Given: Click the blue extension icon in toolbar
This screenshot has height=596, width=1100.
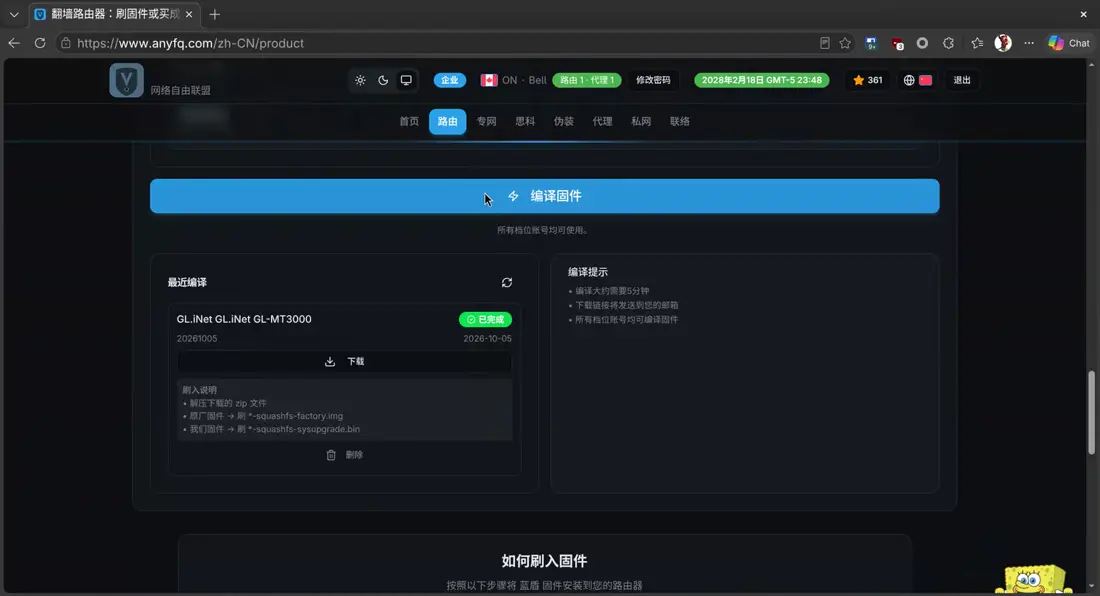Looking at the screenshot, I should (x=871, y=43).
